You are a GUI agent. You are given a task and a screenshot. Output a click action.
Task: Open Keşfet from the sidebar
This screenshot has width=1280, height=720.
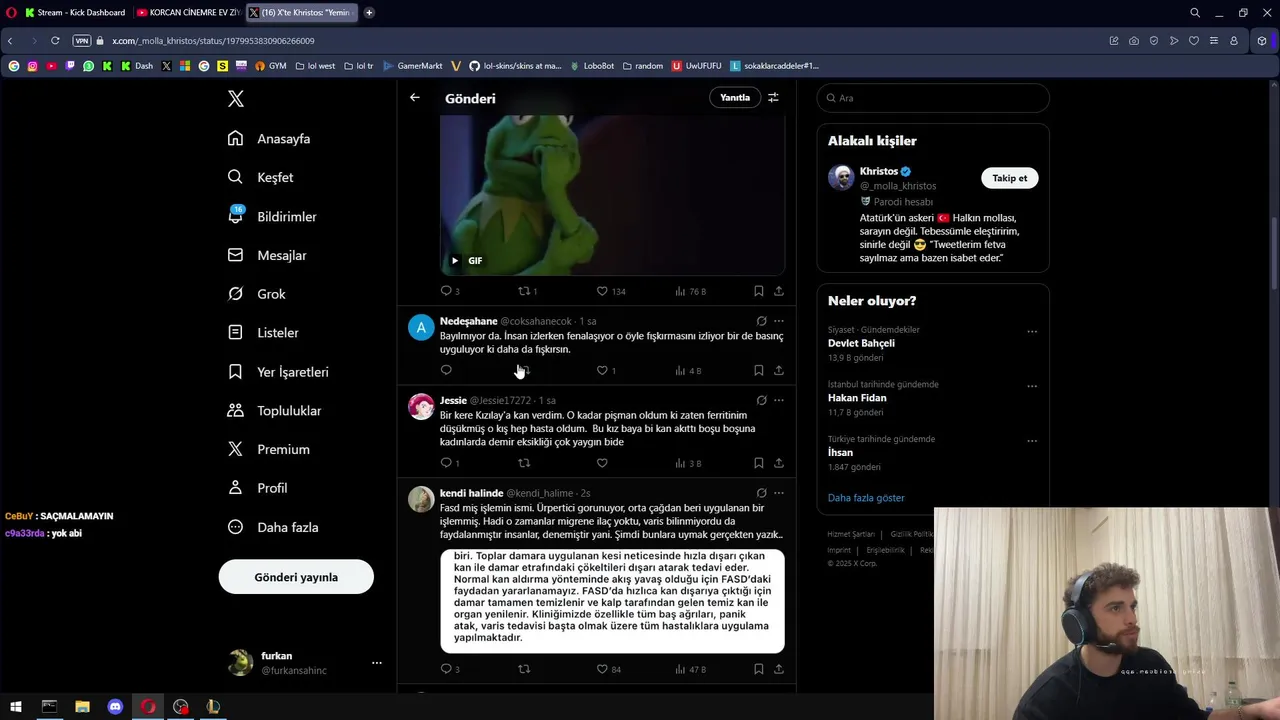pos(260,177)
